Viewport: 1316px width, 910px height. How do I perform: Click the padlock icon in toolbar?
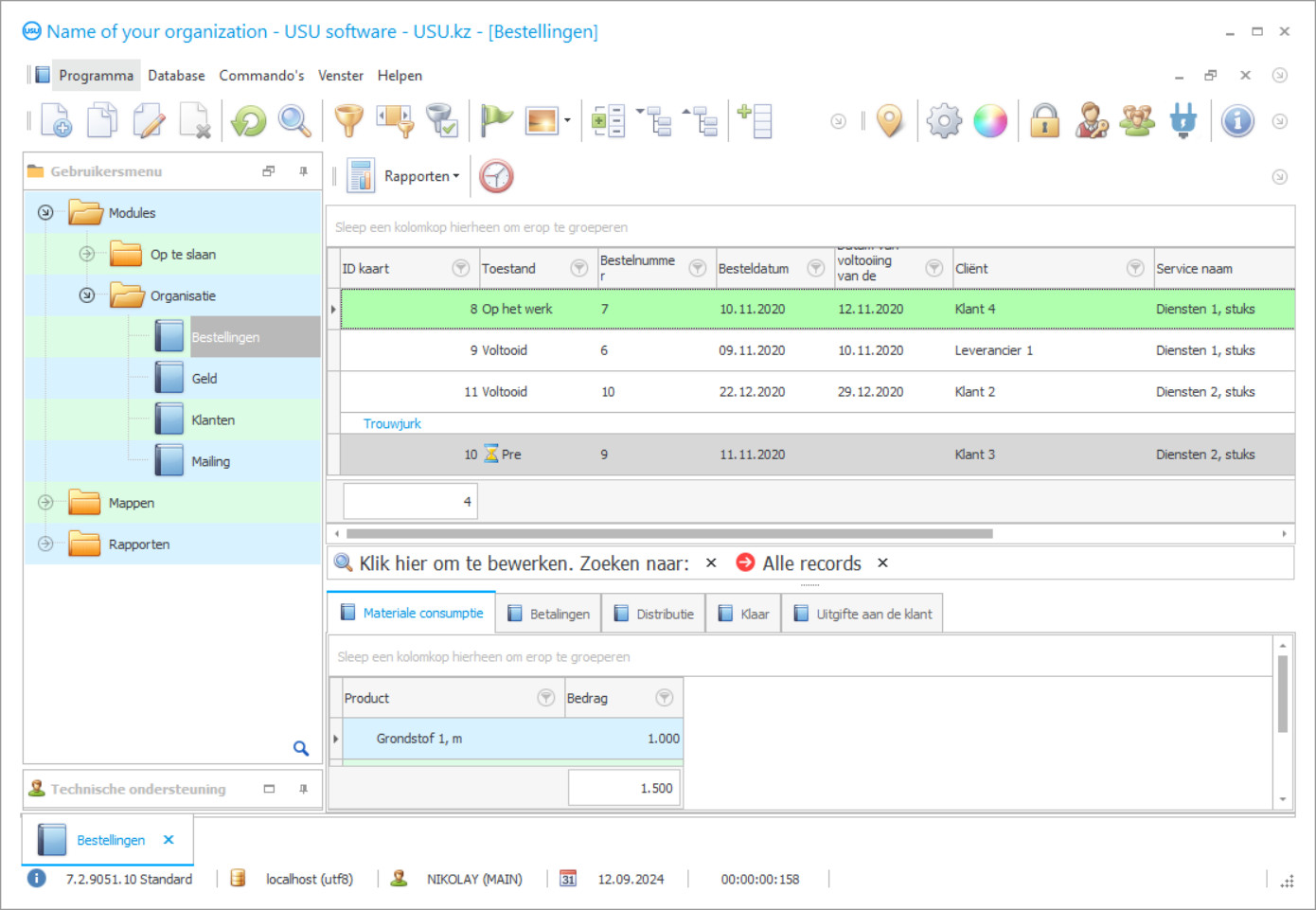pos(1044,121)
